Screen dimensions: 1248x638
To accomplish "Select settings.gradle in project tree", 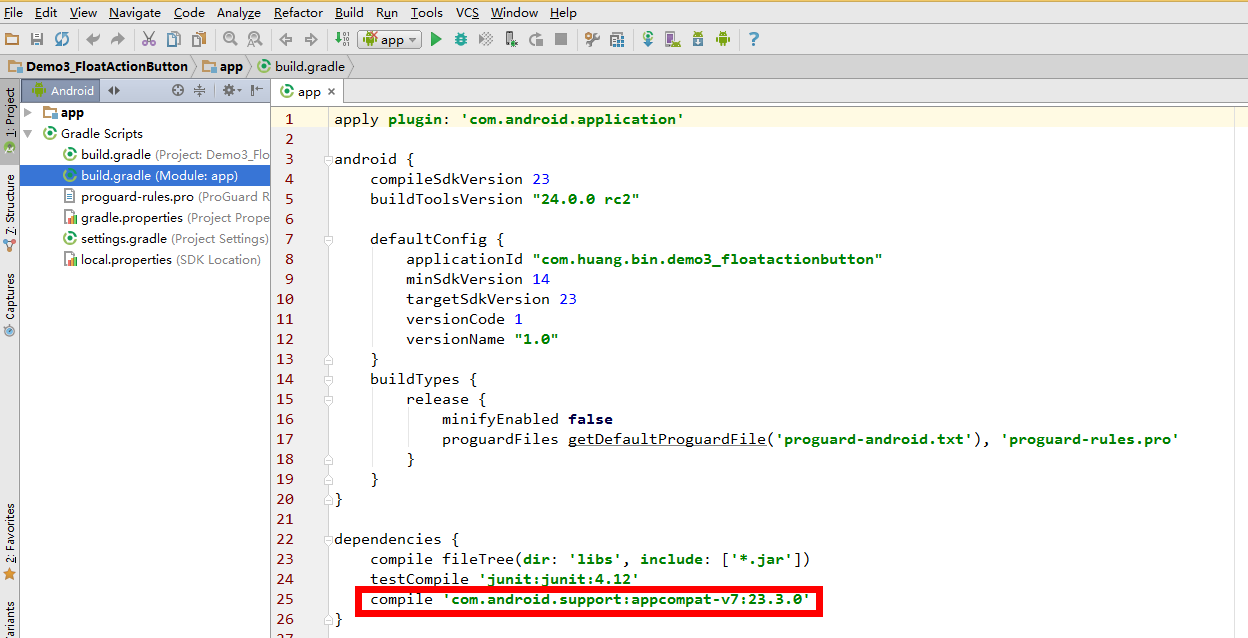I will tap(123, 239).
